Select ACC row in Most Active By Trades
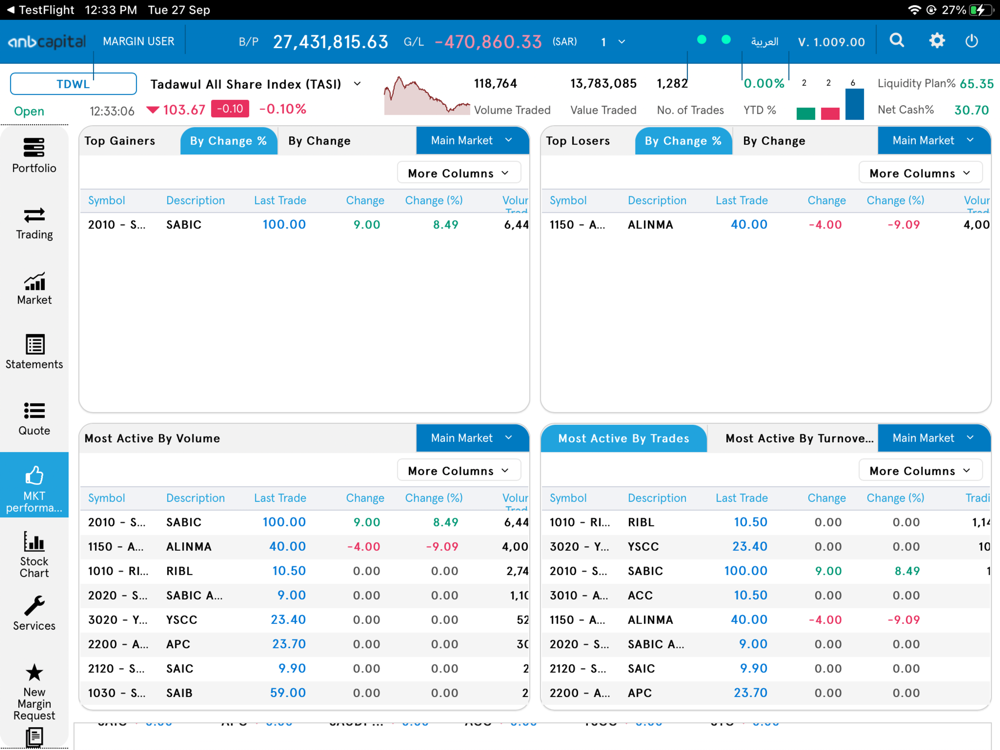Image resolution: width=1000 pixels, height=750 pixels. (x=766, y=595)
